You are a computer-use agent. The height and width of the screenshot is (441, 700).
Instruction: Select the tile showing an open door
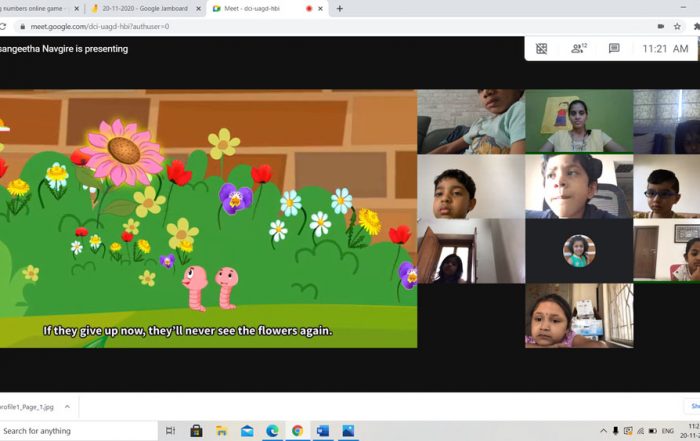click(471, 251)
